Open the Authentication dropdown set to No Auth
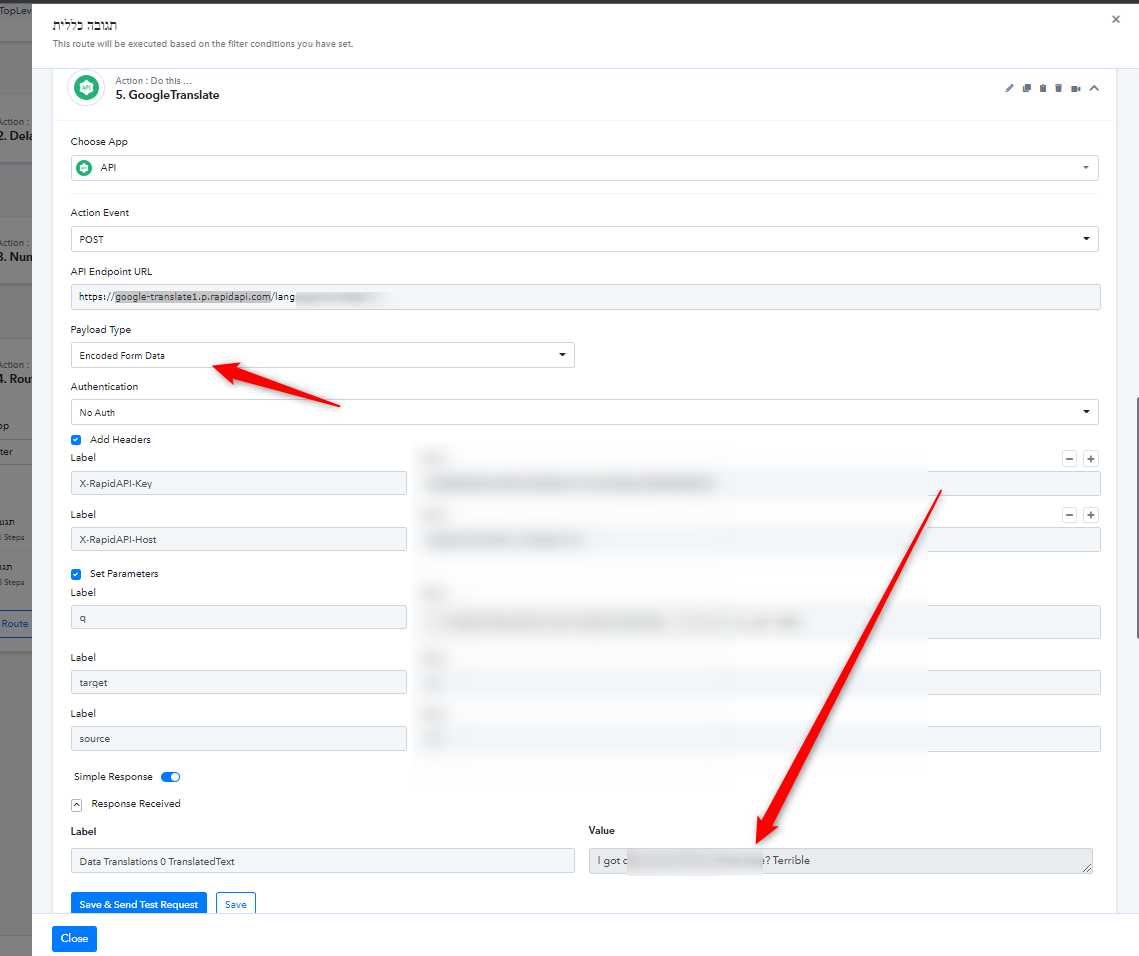The height and width of the screenshot is (956, 1139). pyautogui.click(x=584, y=412)
